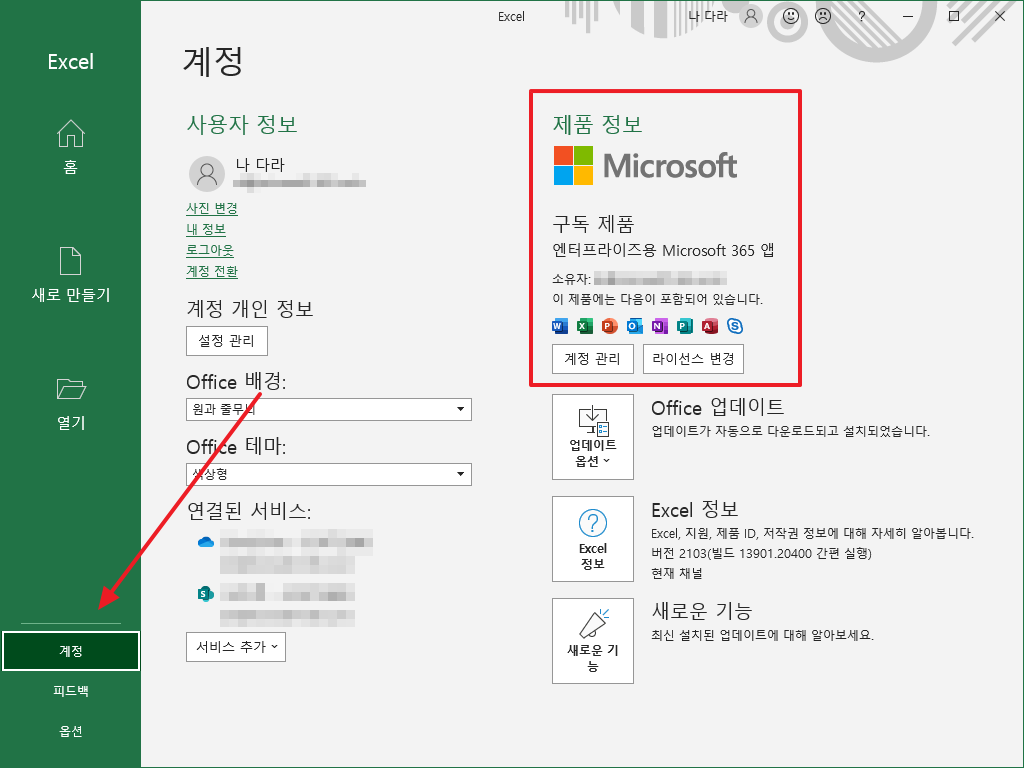Click the SharePoint connected service icon
The image size is (1024, 768).
coord(206,594)
